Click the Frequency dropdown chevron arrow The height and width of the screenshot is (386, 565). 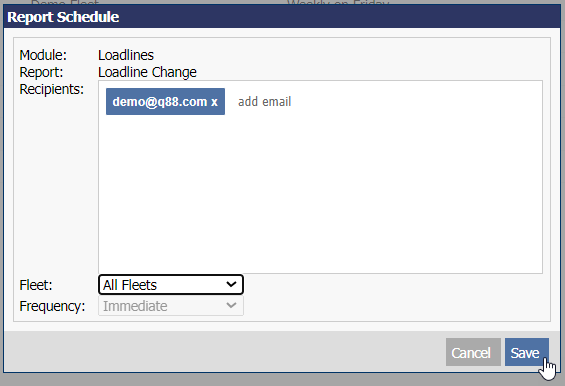pos(231,306)
